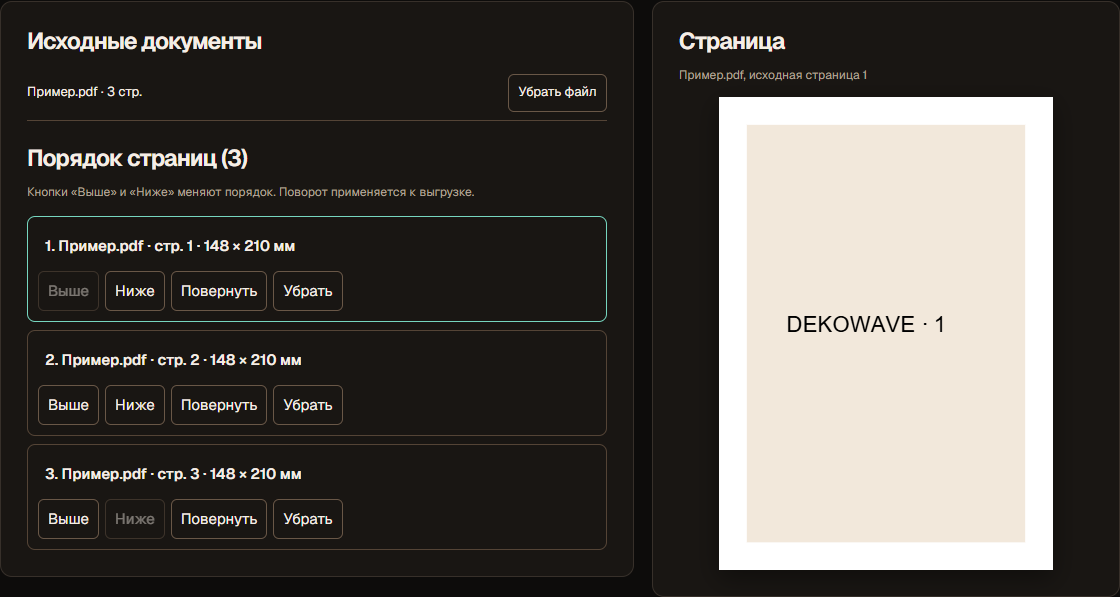Click hint text about «Выше» и «Ниже»
1120x597 pixels.
click(x=251, y=192)
